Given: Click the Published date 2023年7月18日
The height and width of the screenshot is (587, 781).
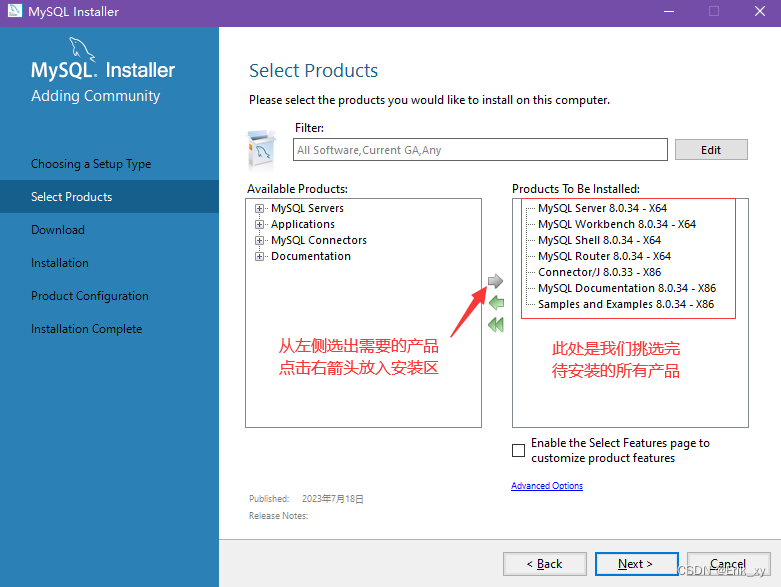Looking at the screenshot, I should 333,499.
